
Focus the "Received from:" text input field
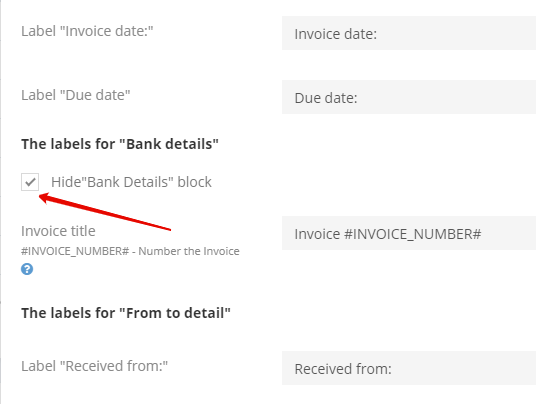(409, 368)
